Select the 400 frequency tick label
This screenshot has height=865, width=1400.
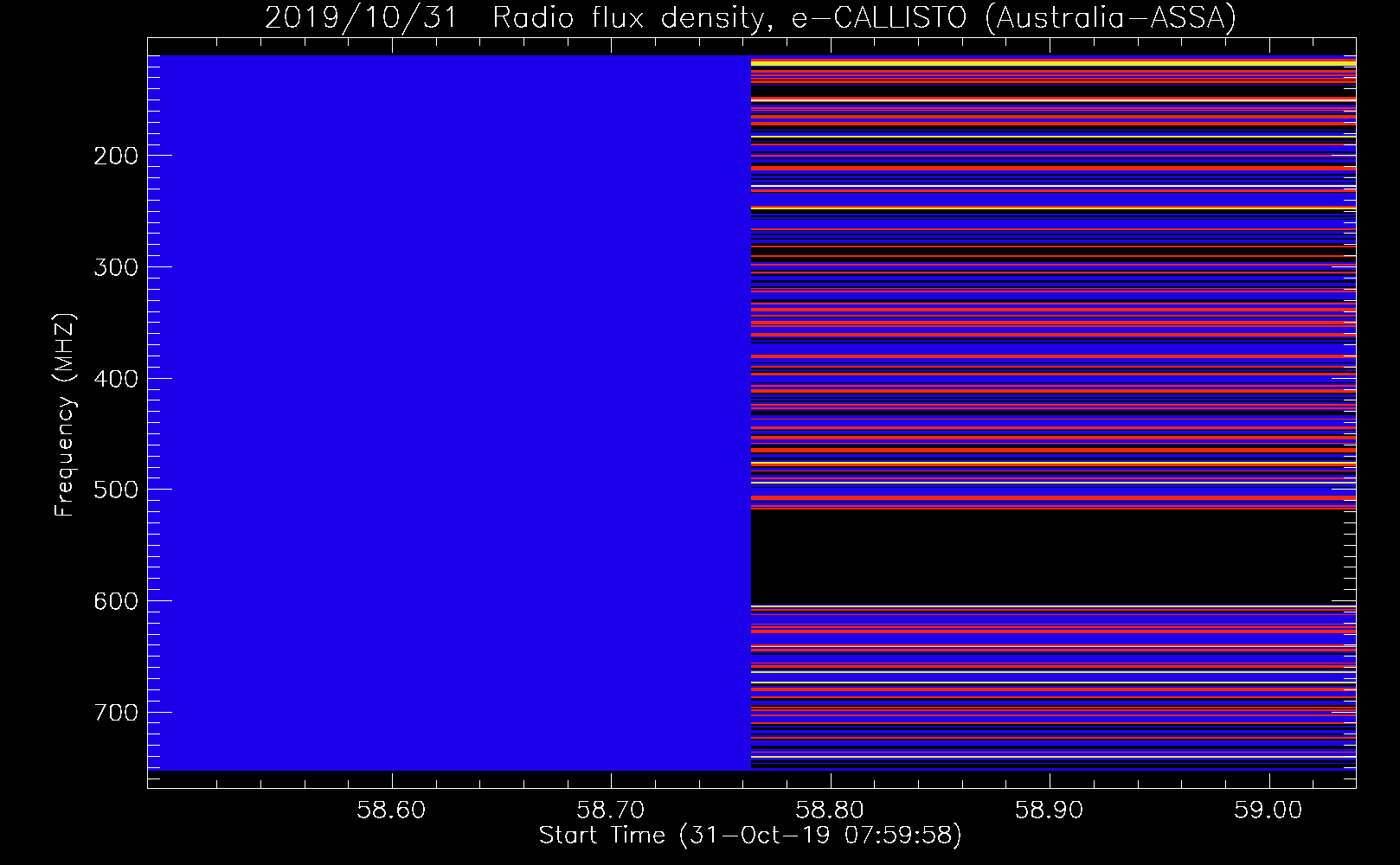[x=116, y=379]
